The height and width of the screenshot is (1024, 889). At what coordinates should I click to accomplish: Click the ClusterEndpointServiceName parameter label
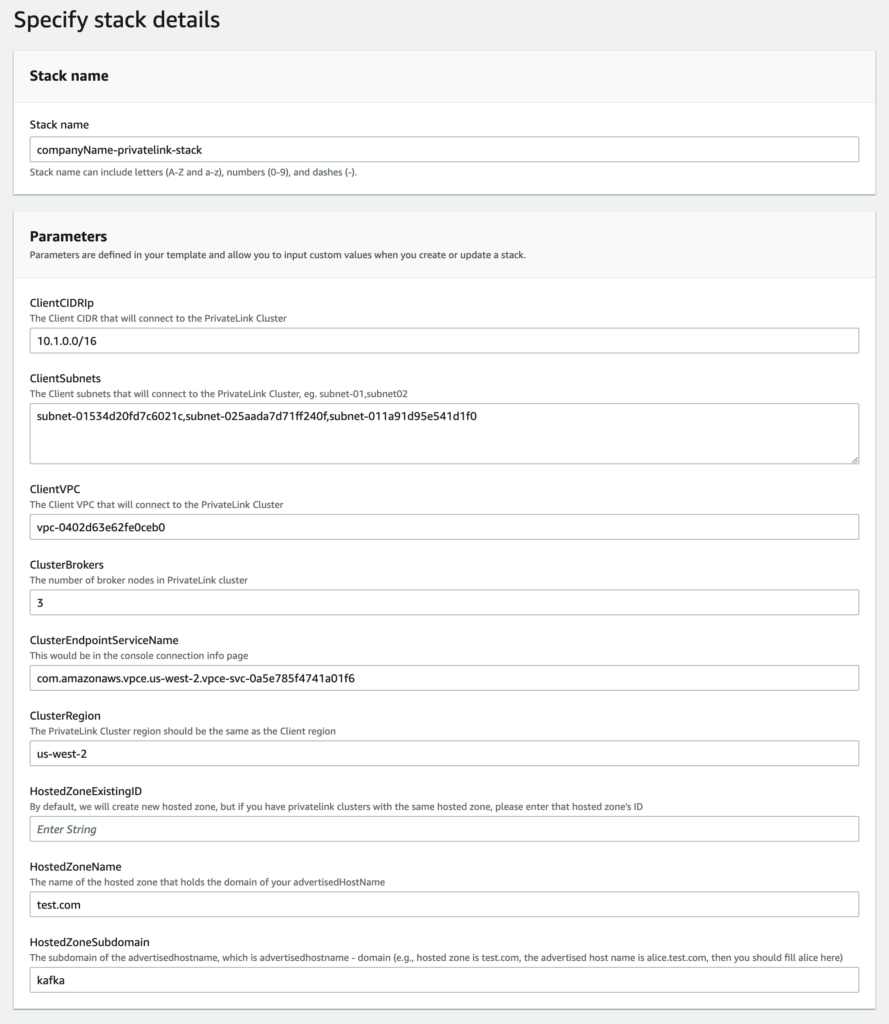(104, 640)
